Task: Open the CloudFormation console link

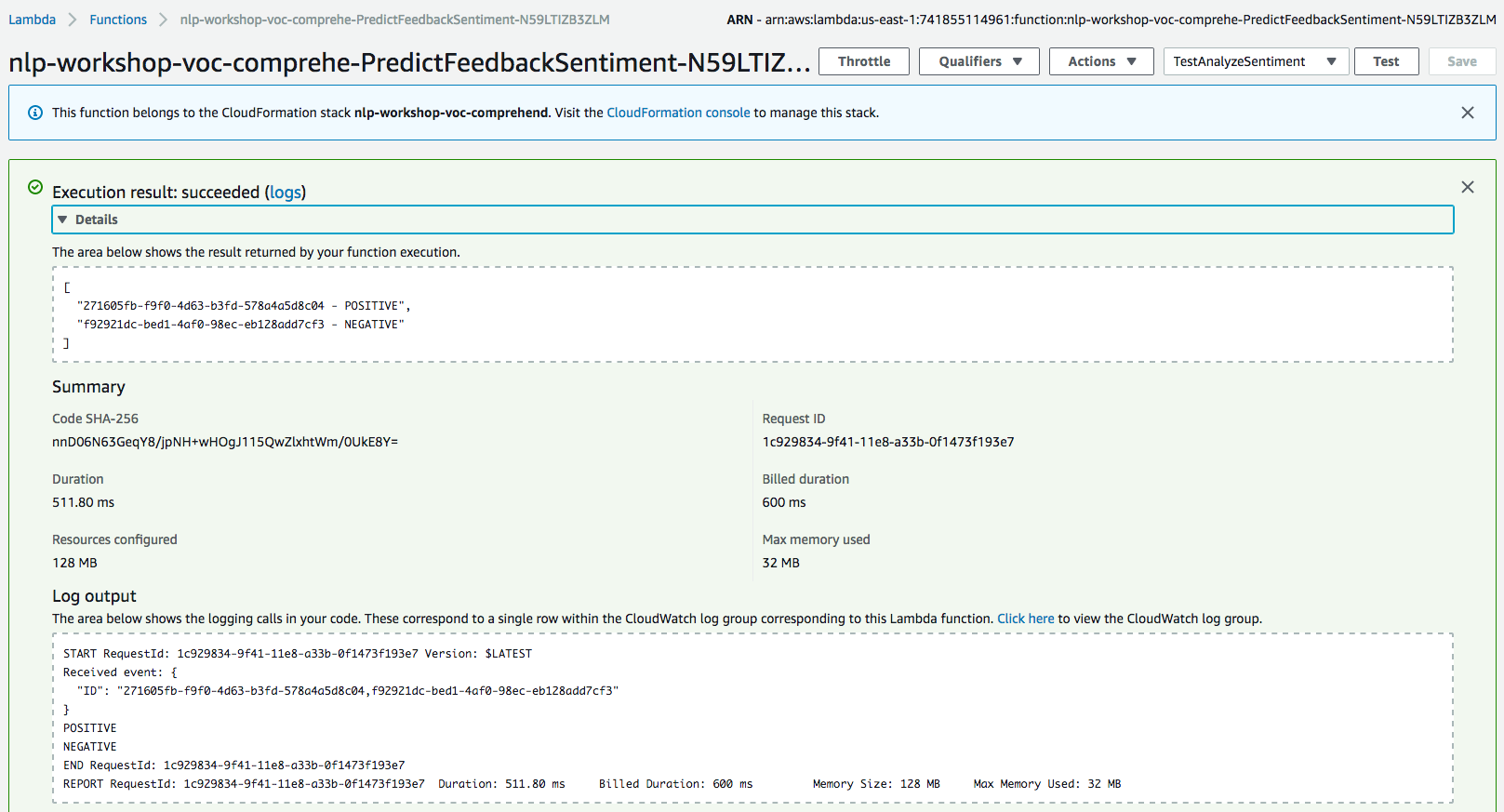Action: click(x=678, y=113)
